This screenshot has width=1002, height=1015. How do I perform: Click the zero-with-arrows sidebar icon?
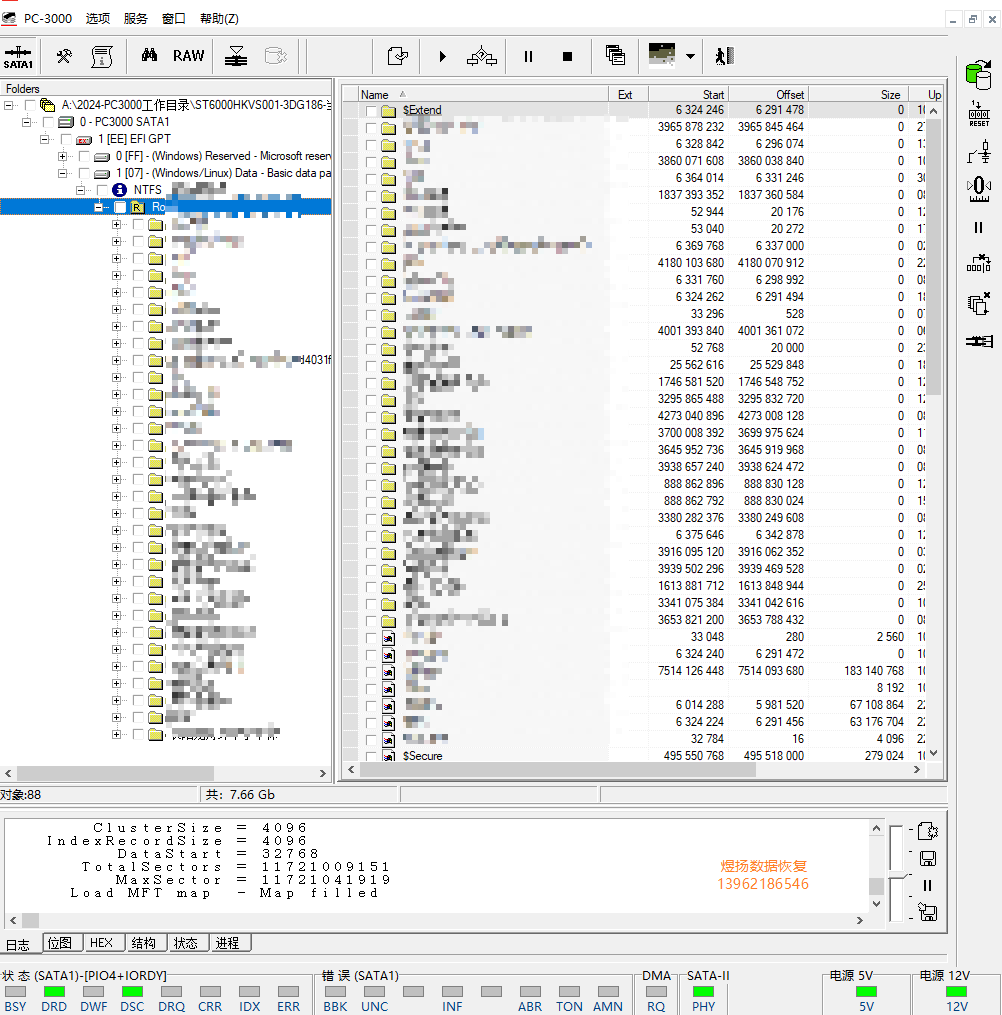(x=979, y=189)
